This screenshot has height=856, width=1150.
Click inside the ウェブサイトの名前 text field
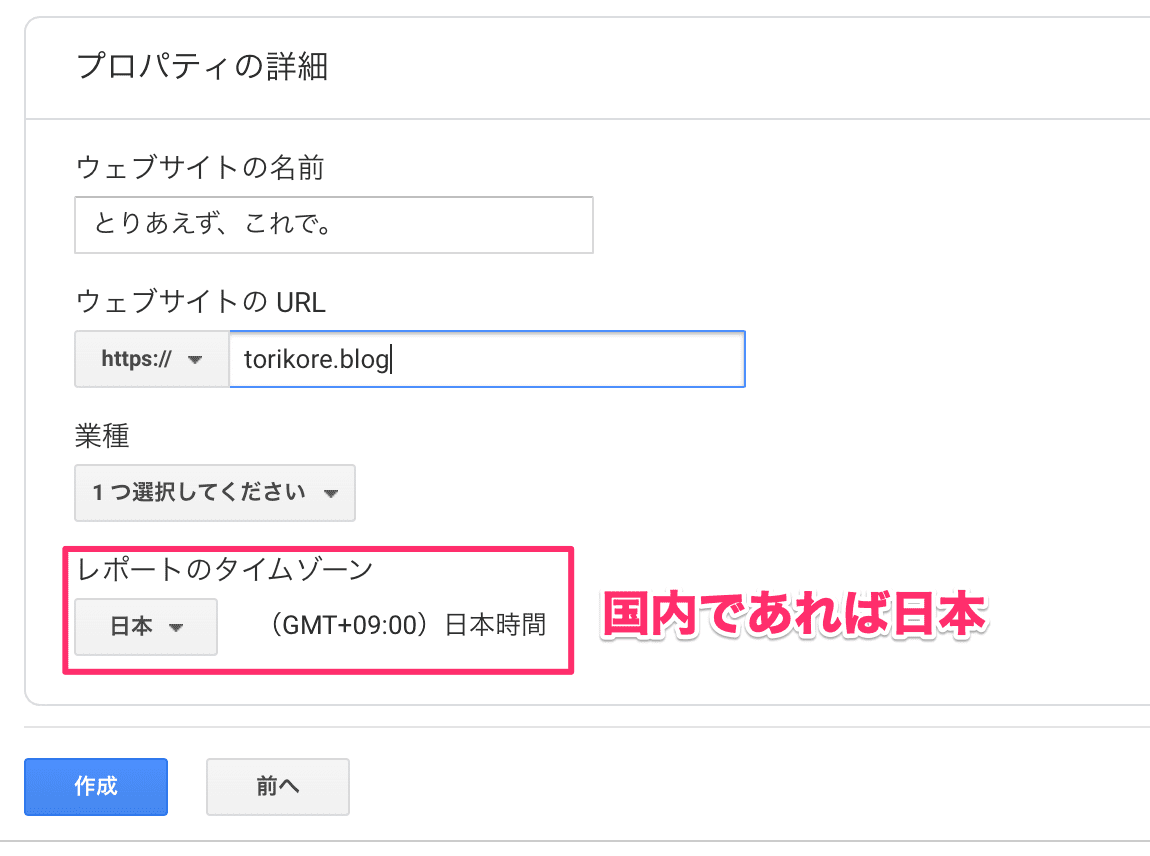[x=333, y=225]
